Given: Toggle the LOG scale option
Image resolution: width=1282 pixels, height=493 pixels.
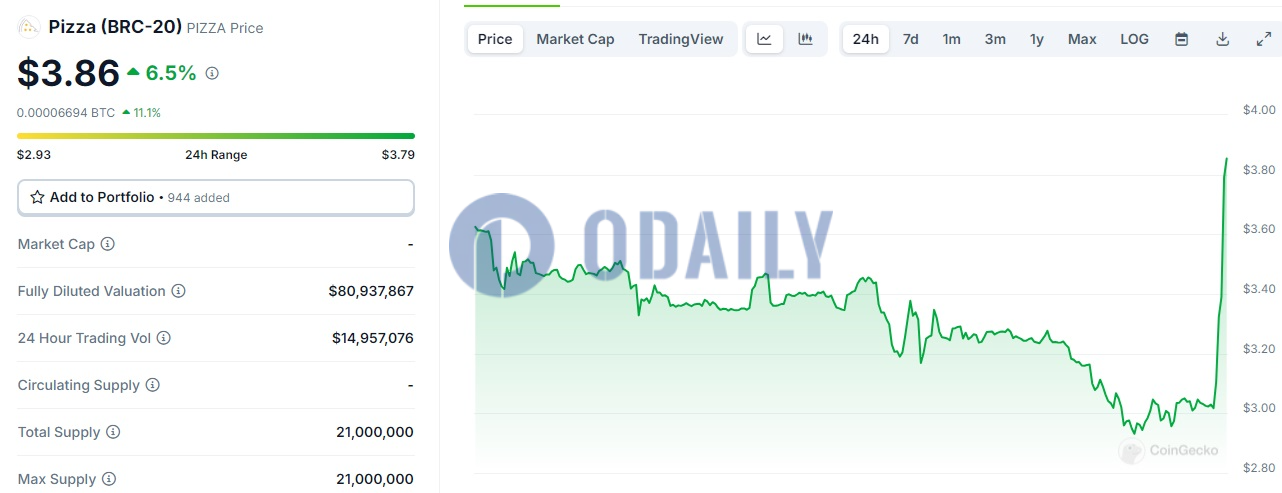Looking at the screenshot, I should 1134,39.
